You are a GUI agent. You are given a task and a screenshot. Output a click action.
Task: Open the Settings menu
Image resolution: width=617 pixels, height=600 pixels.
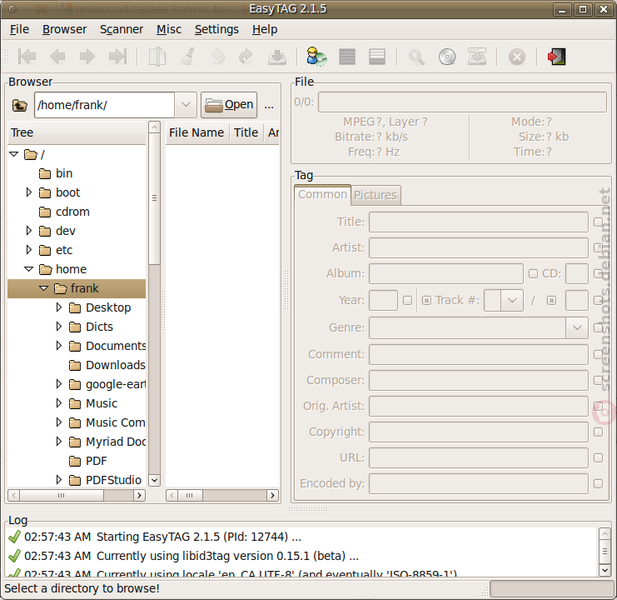[x=216, y=30]
